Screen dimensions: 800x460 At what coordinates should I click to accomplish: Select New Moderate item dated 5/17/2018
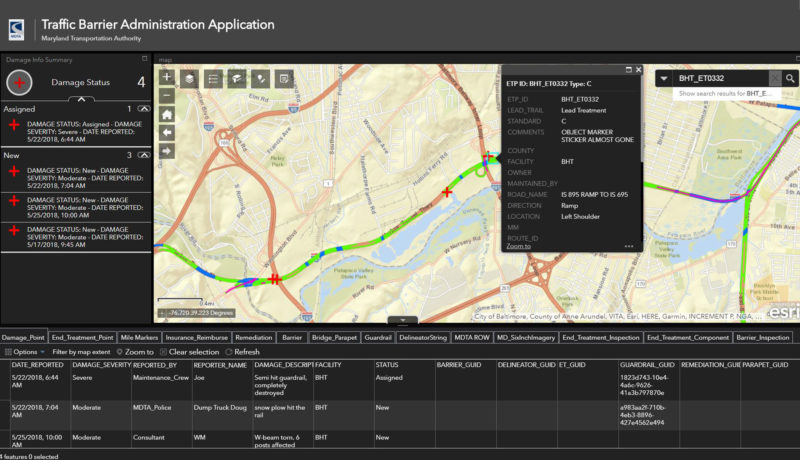coord(76,237)
